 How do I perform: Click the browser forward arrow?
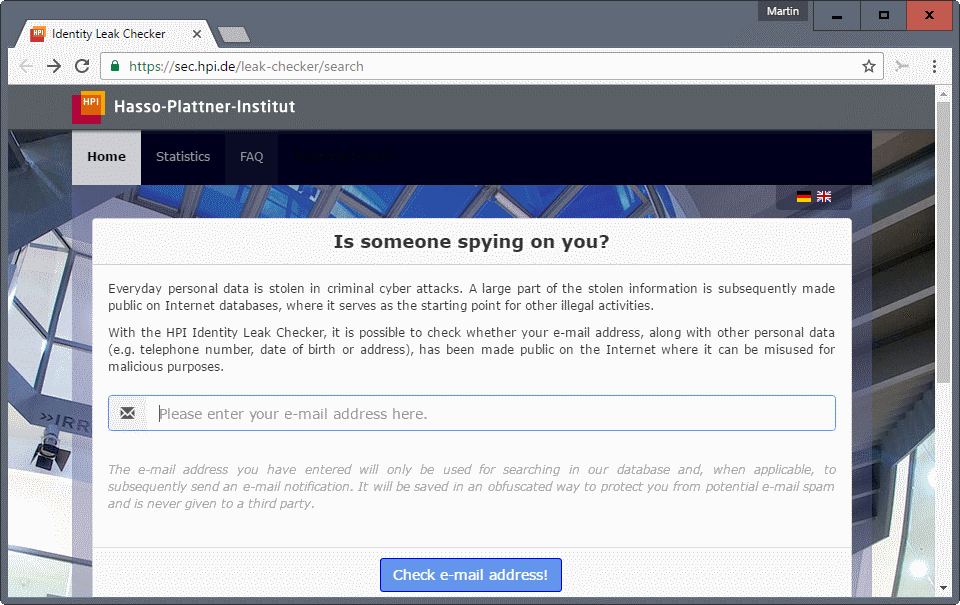point(54,66)
